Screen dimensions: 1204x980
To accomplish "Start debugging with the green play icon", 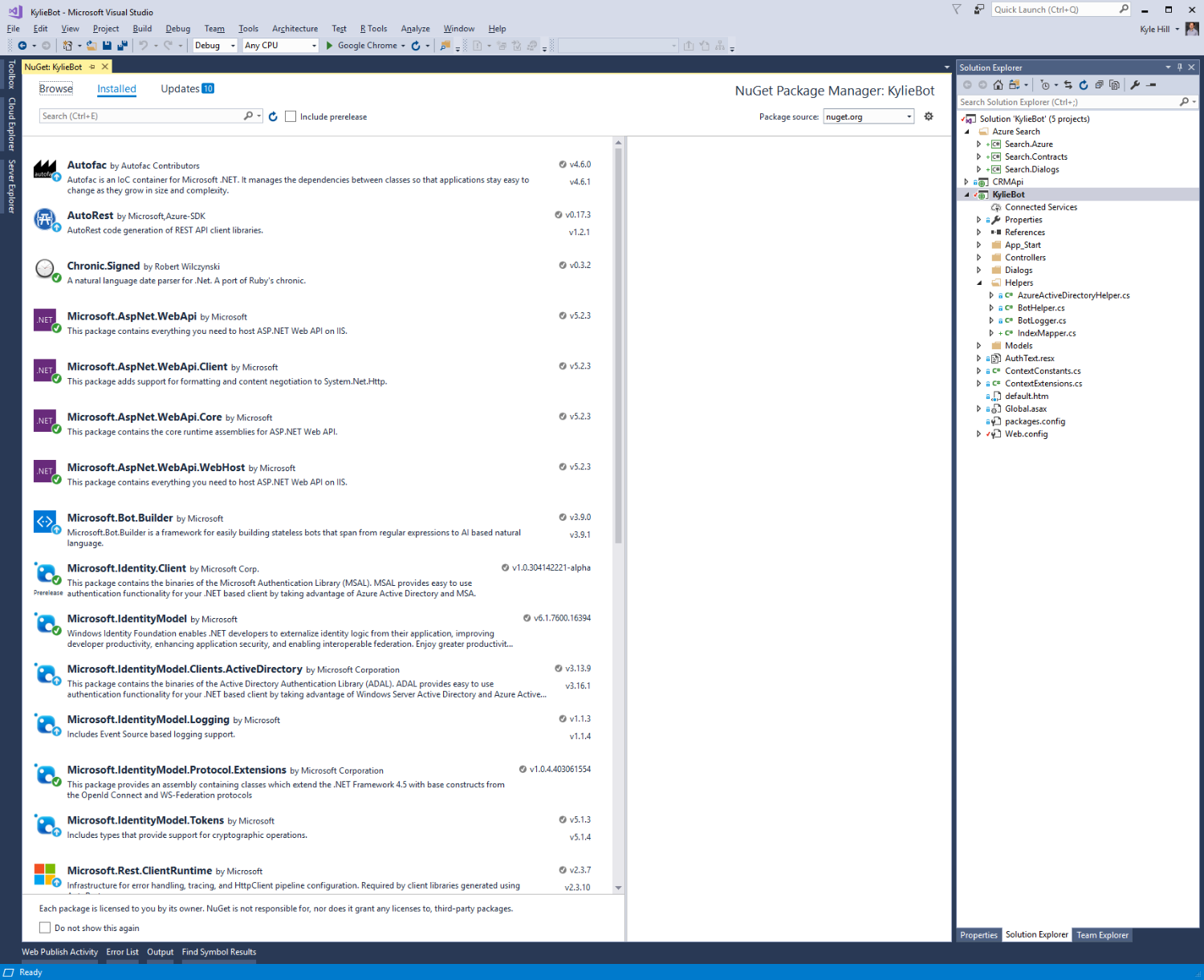I will [329, 46].
